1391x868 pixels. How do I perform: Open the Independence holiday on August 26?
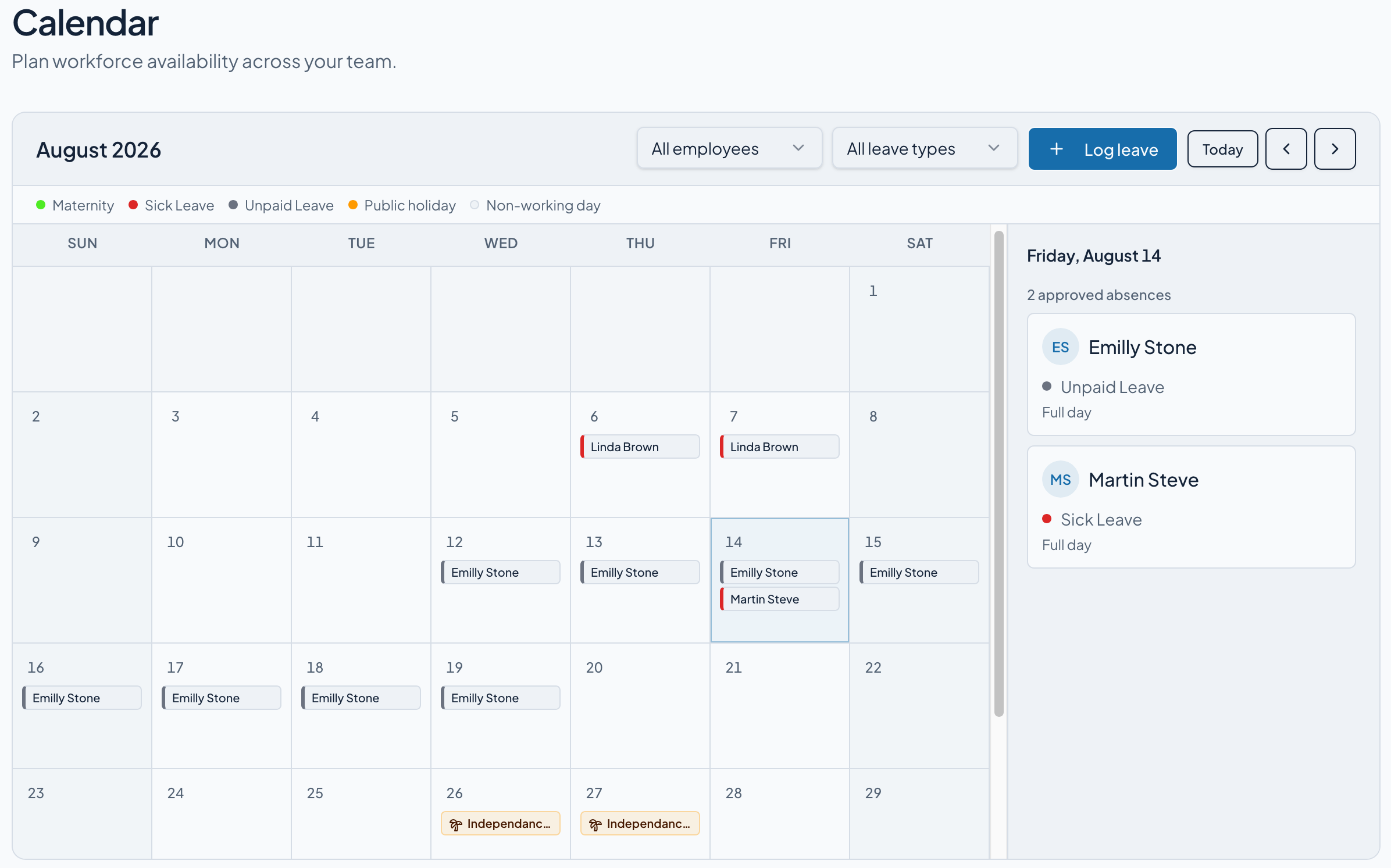click(x=500, y=823)
